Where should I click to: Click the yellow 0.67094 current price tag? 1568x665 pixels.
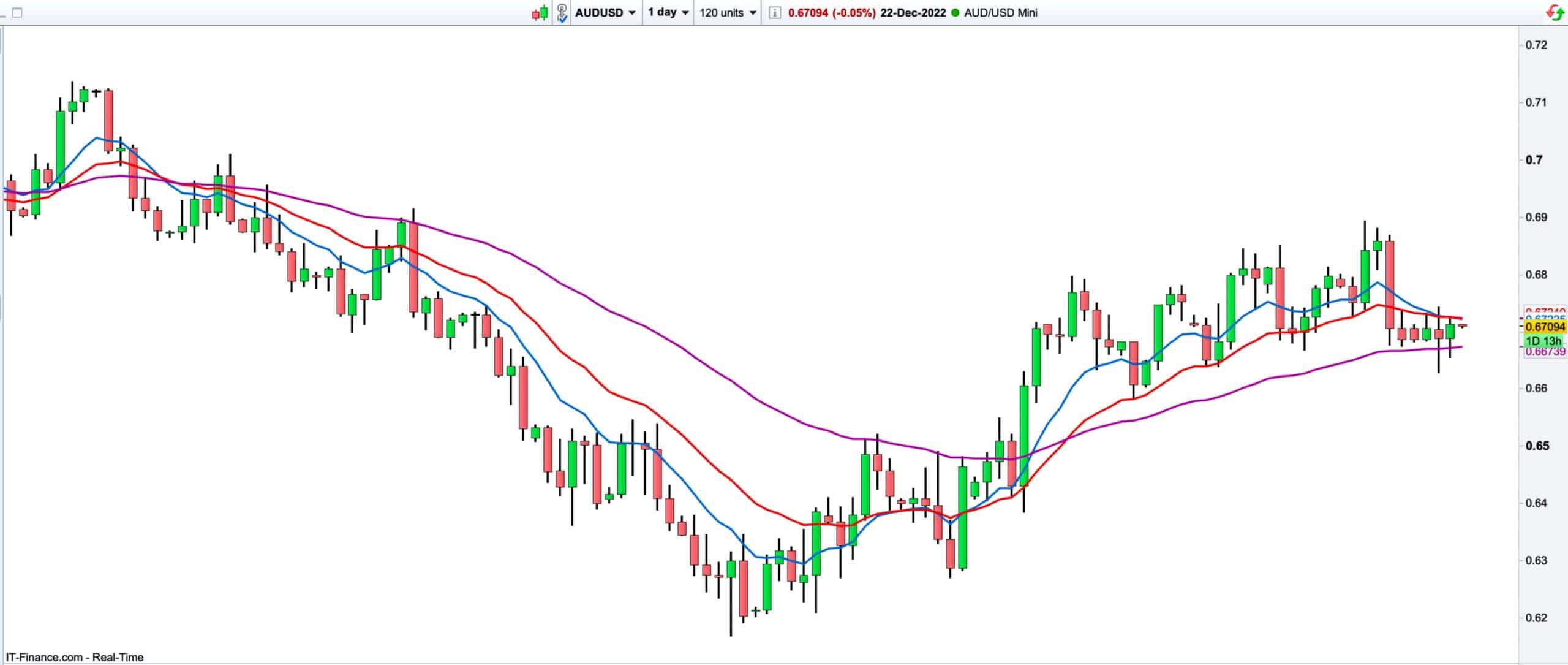pos(1545,327)
